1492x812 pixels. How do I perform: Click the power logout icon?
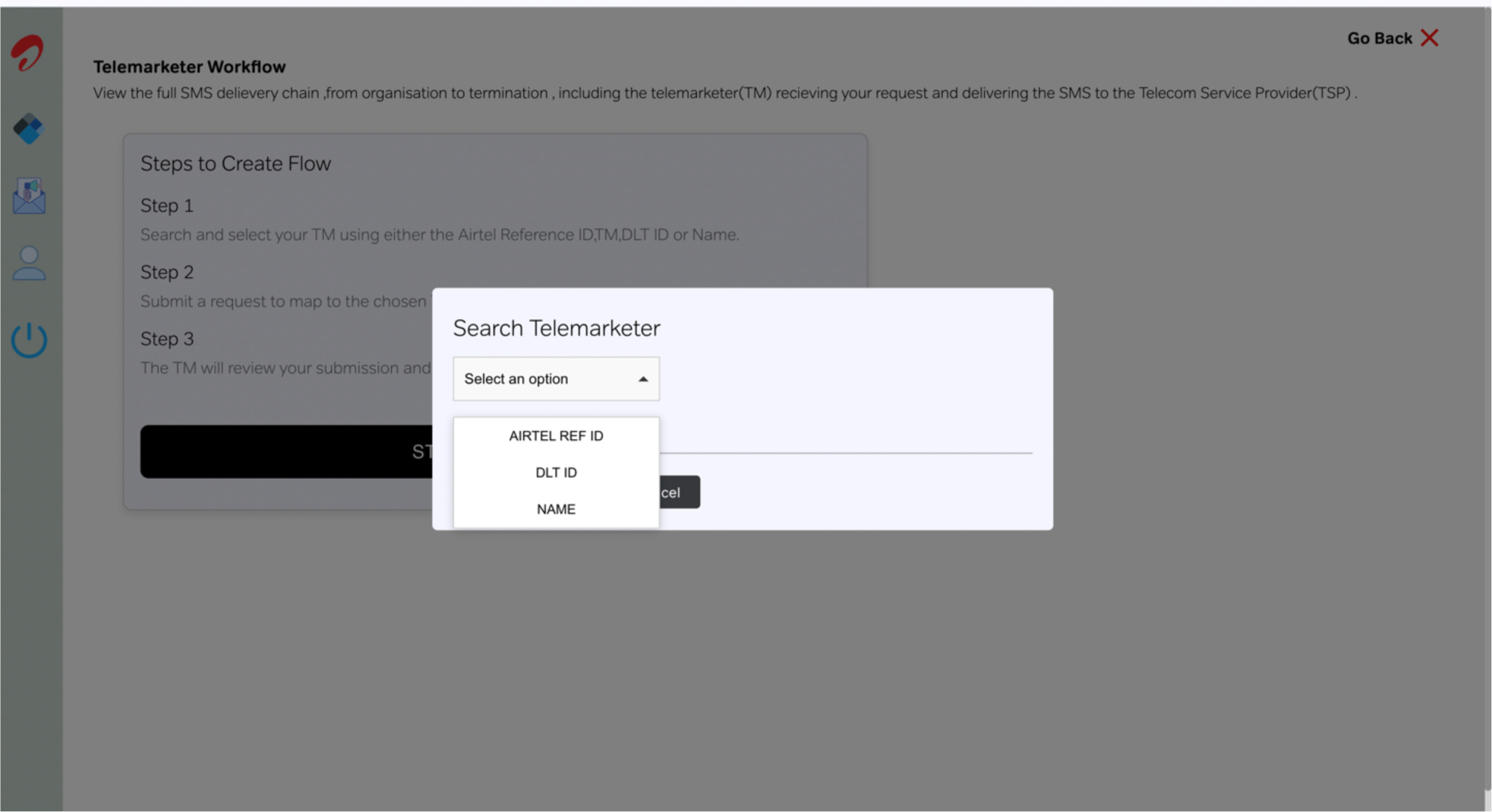tap(29, 340)
